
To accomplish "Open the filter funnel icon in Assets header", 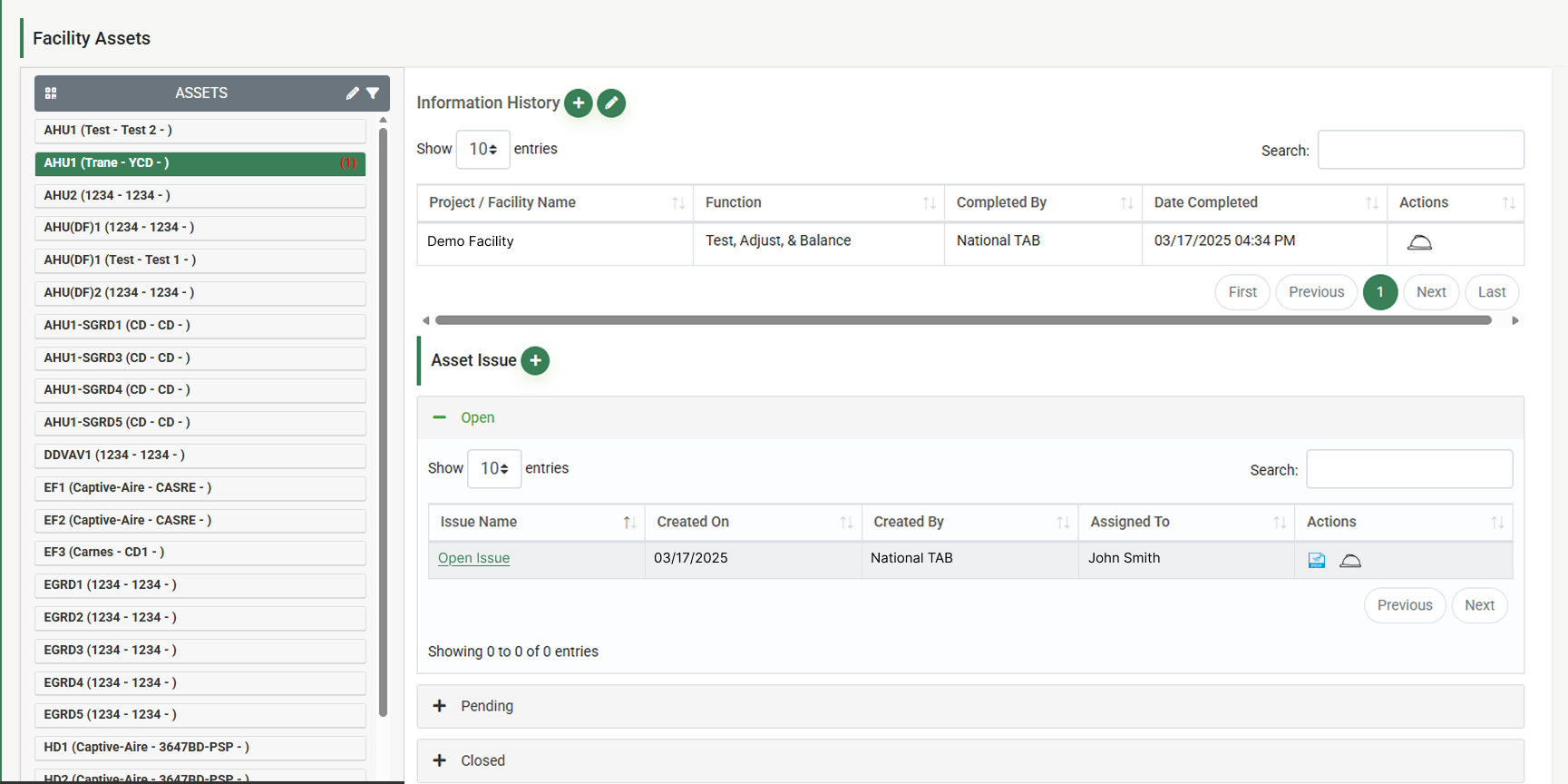I will click(373, 93).
